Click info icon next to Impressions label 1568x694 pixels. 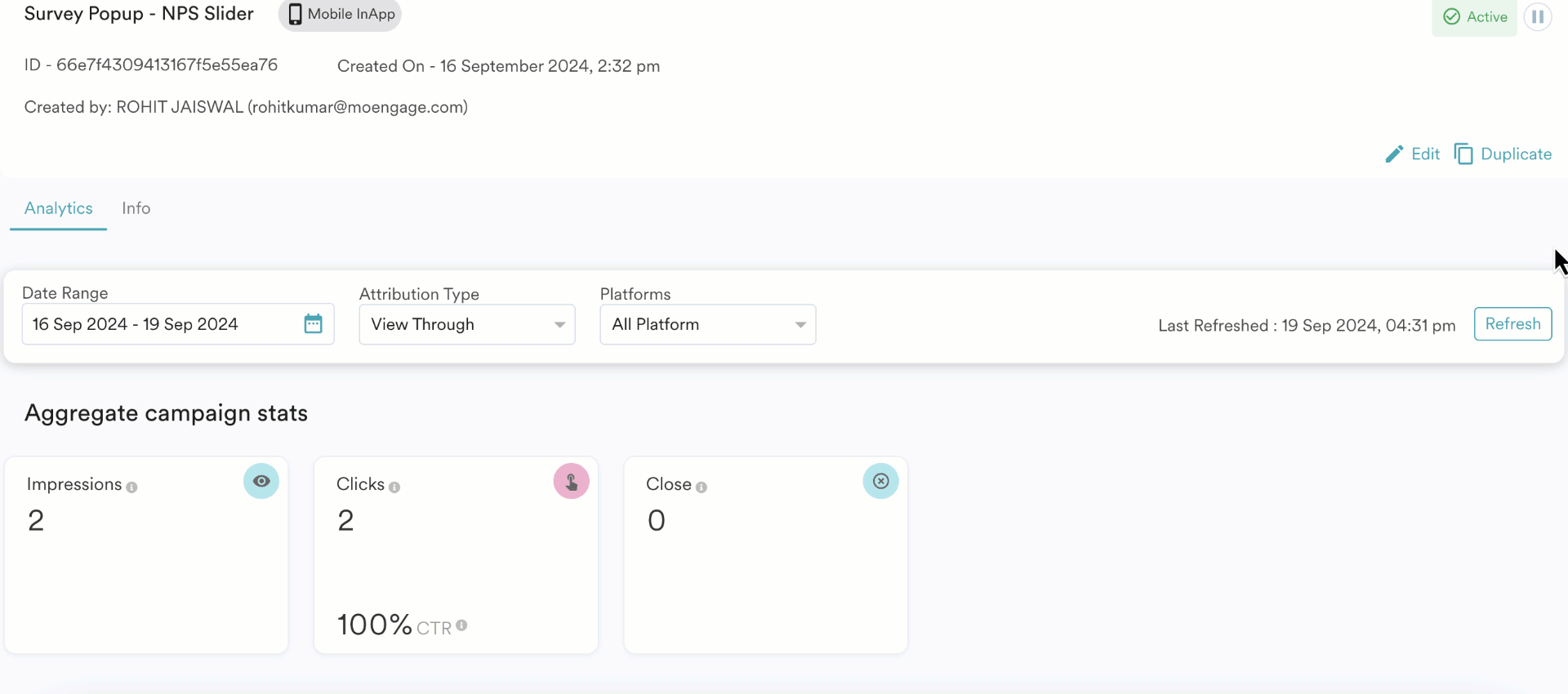click(x=131, y=487)
